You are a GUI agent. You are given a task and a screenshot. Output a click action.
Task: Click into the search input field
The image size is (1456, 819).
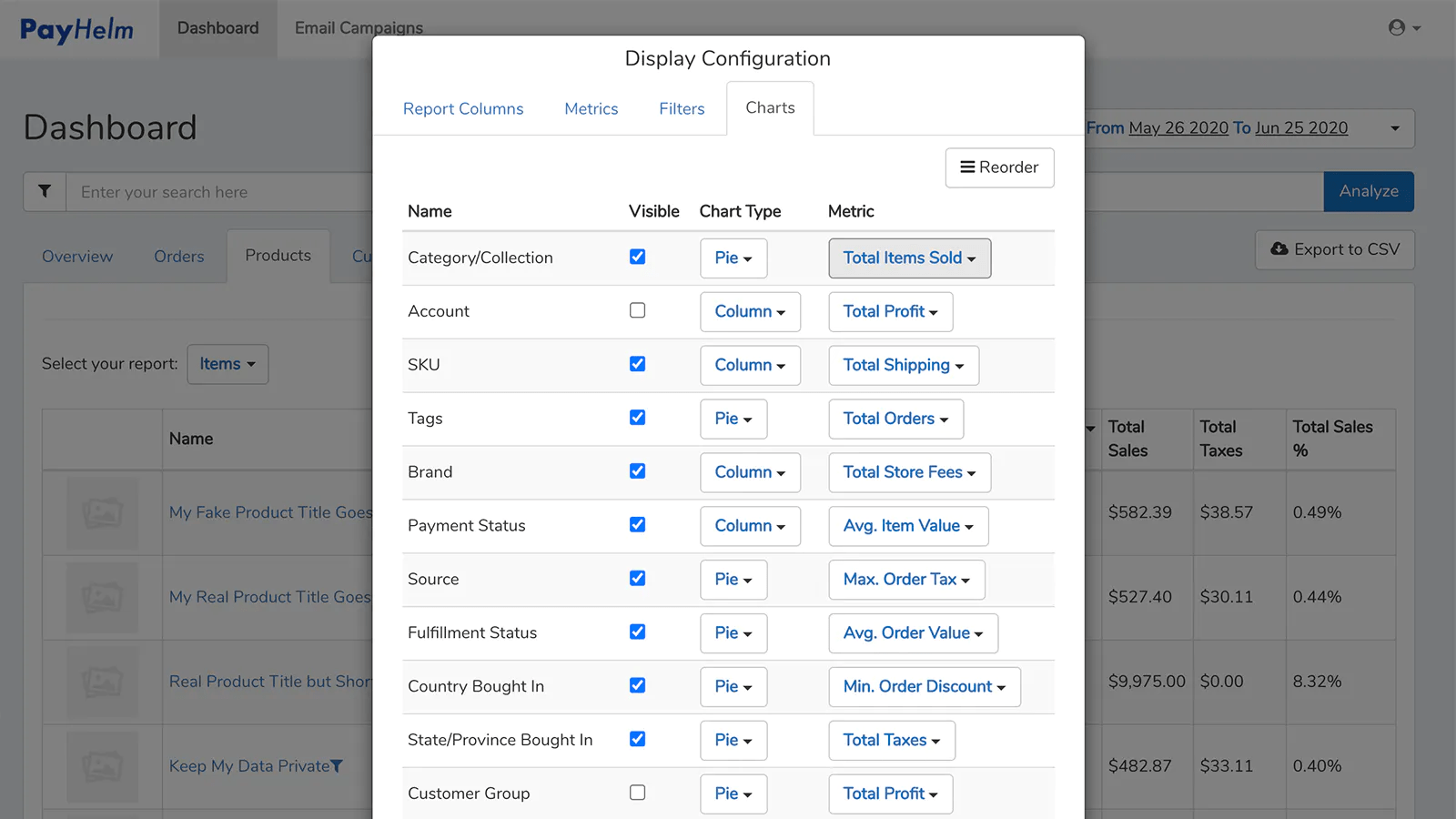[x=218, y=192]
